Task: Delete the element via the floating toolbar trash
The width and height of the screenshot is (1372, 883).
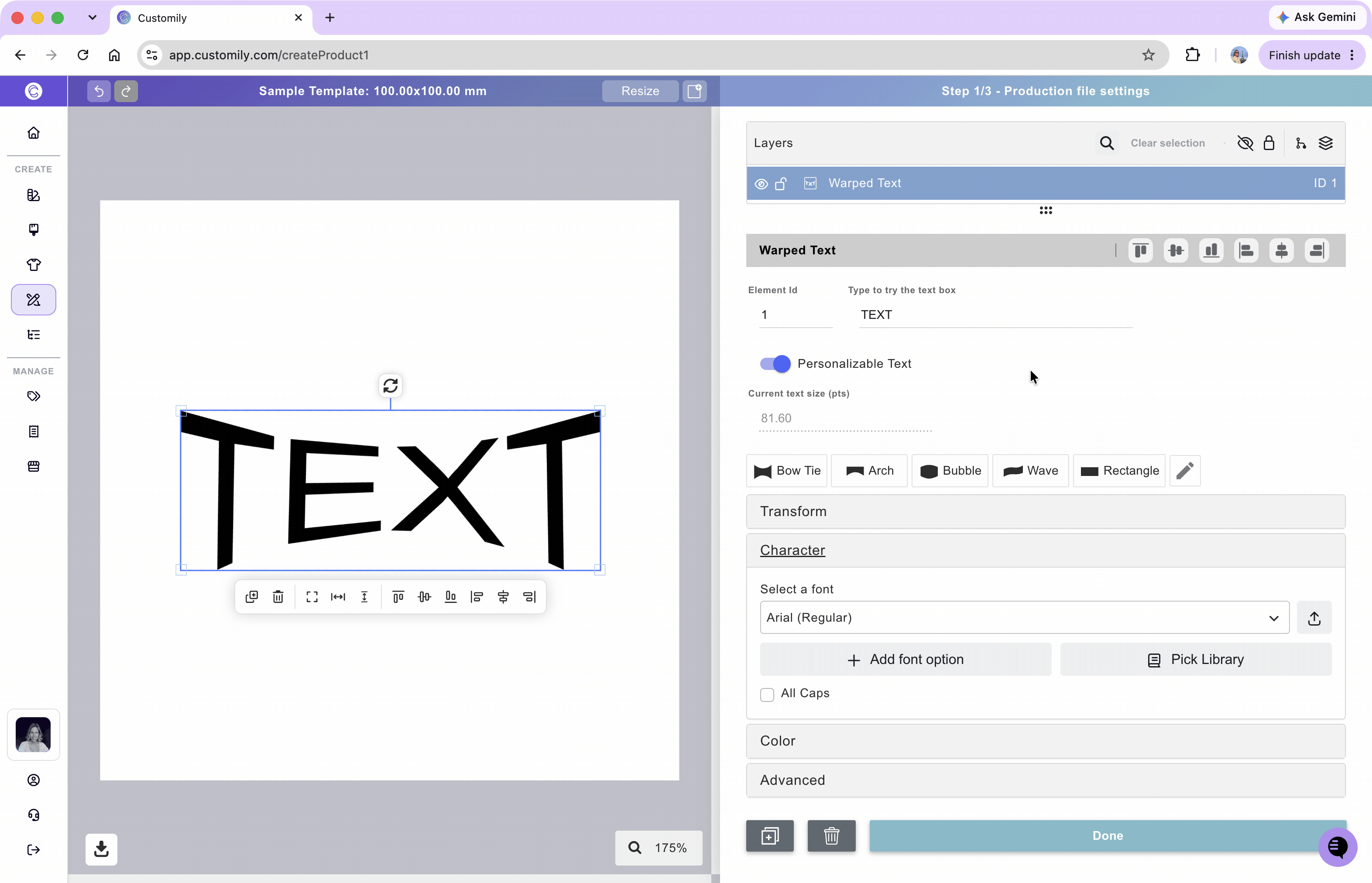Action: point(278,597)
